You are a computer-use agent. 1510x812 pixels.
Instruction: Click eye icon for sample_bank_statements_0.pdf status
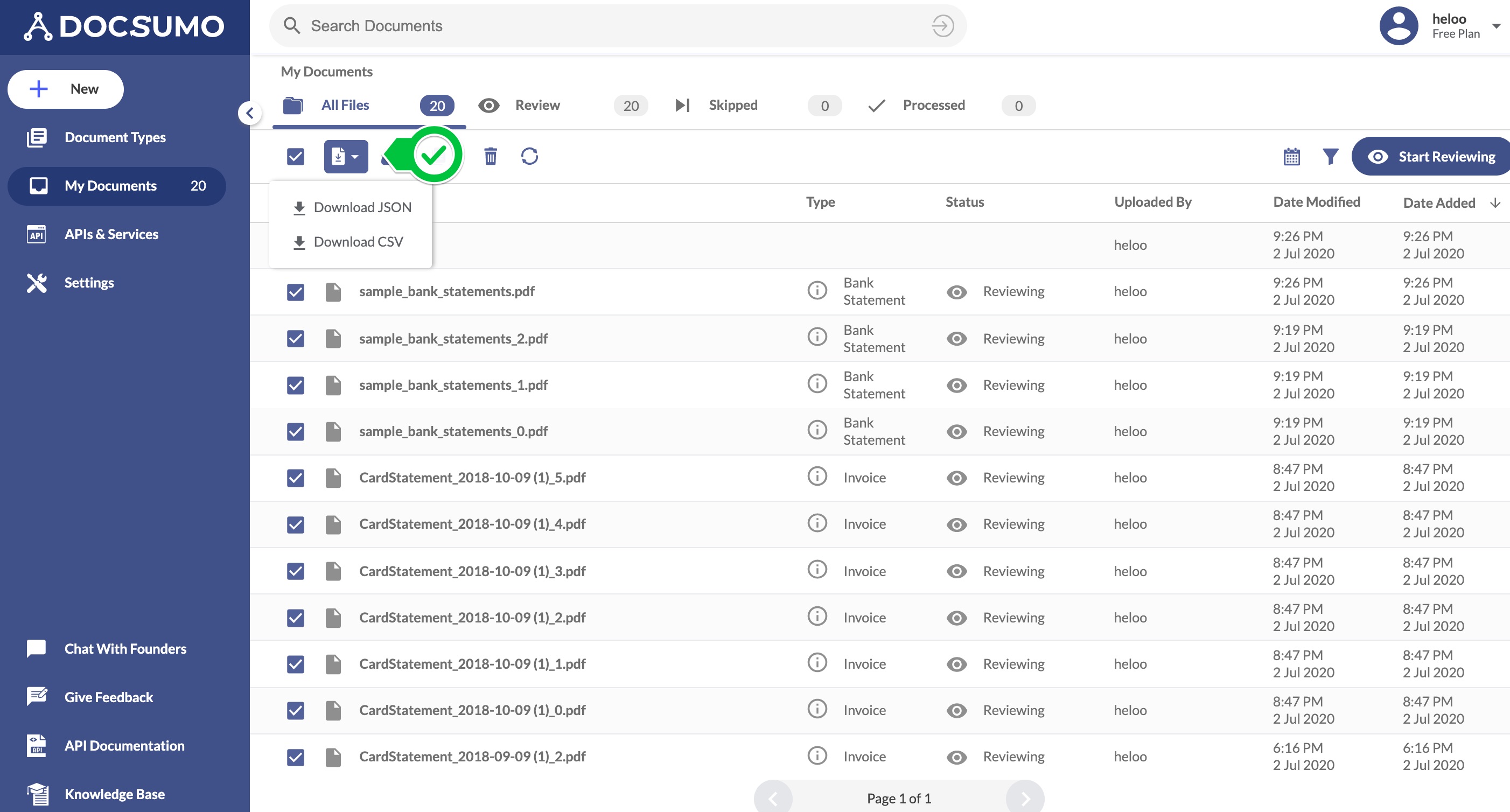point(956,431)
